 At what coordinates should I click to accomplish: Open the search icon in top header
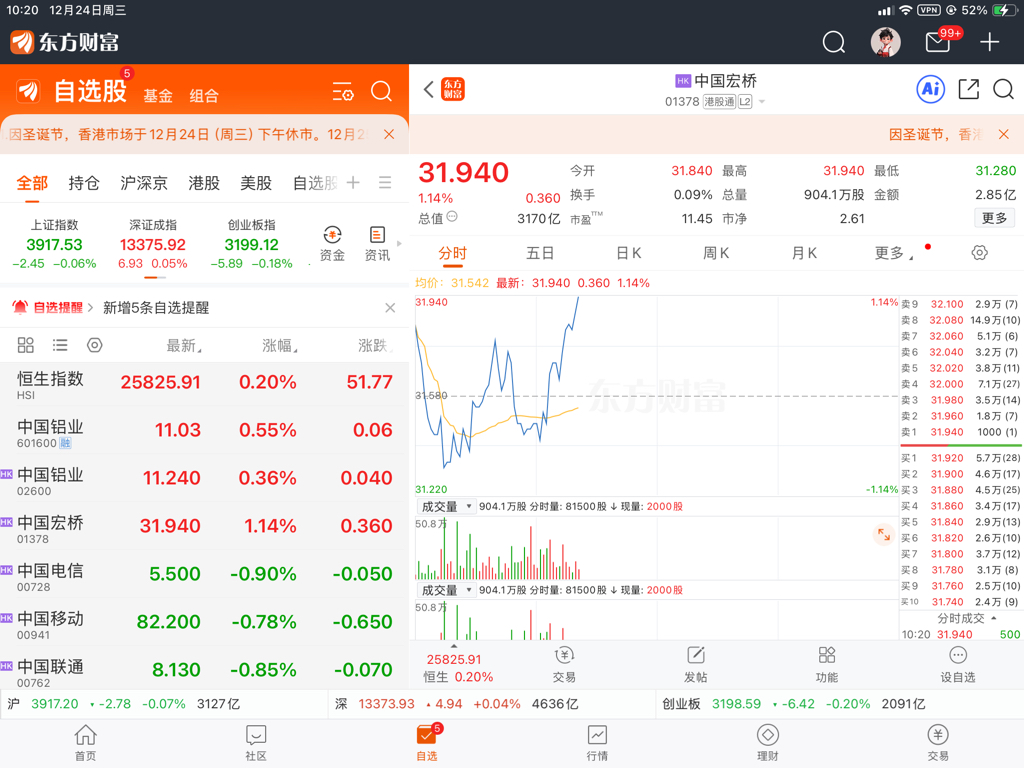(833, 42)
